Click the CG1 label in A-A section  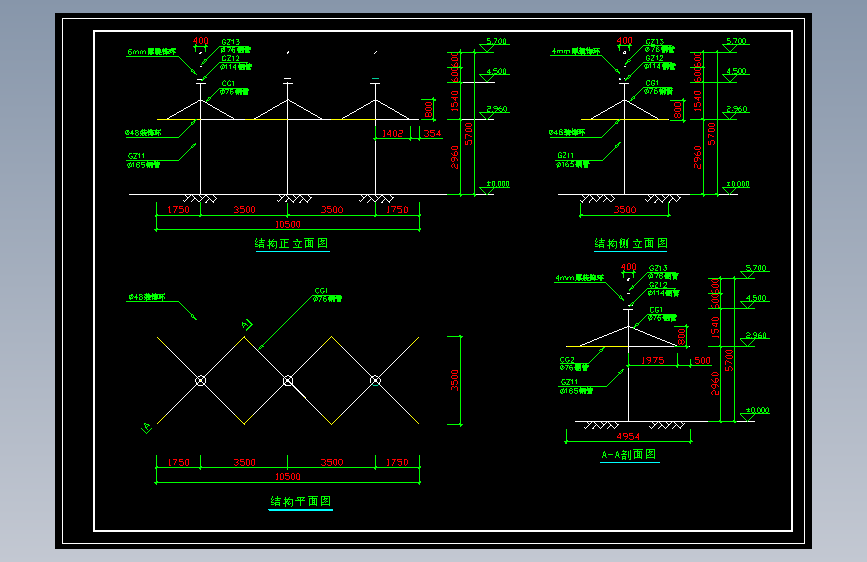coord(656,310)
